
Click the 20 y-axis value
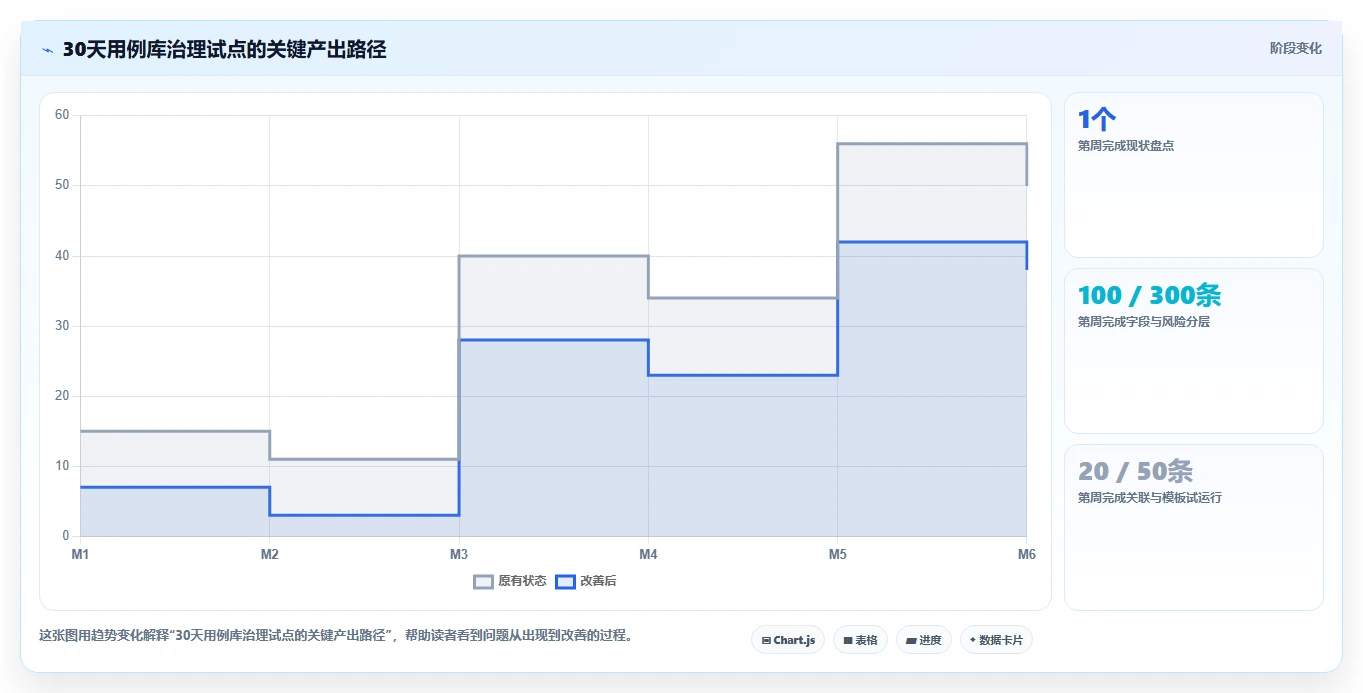tap(62, 396)
